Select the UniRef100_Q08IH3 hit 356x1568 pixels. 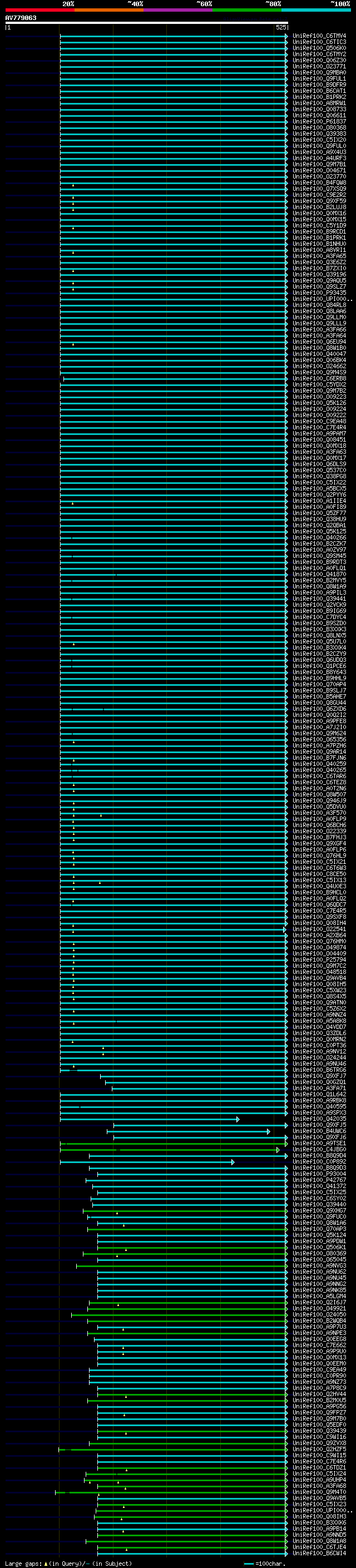[319, 1516]
